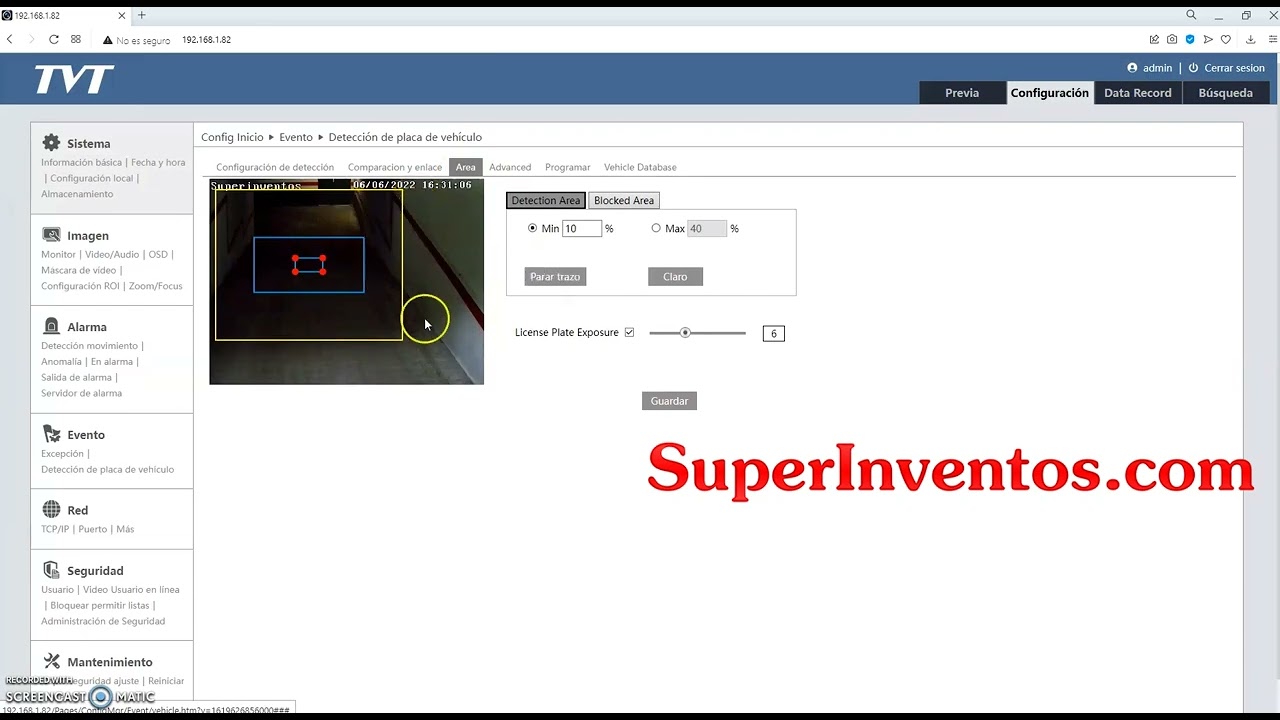
Task: Click the Imagen monitor icon
Action: [x=51, y=235]
